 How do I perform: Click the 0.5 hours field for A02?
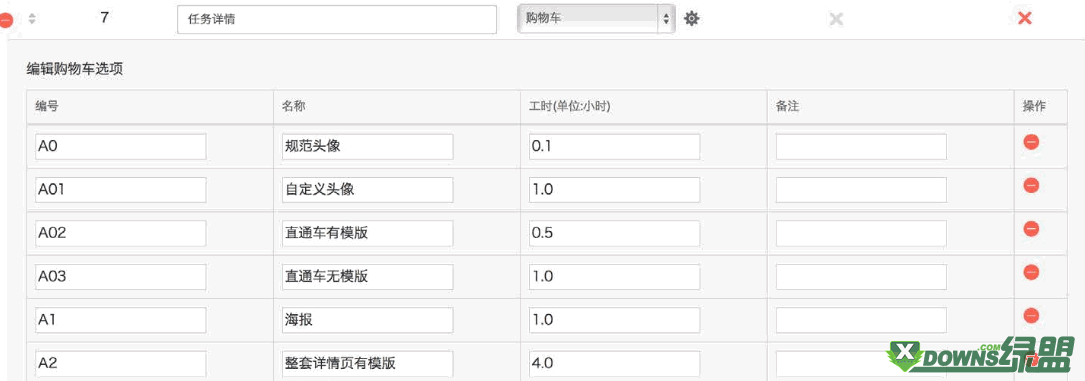(614, 233)
